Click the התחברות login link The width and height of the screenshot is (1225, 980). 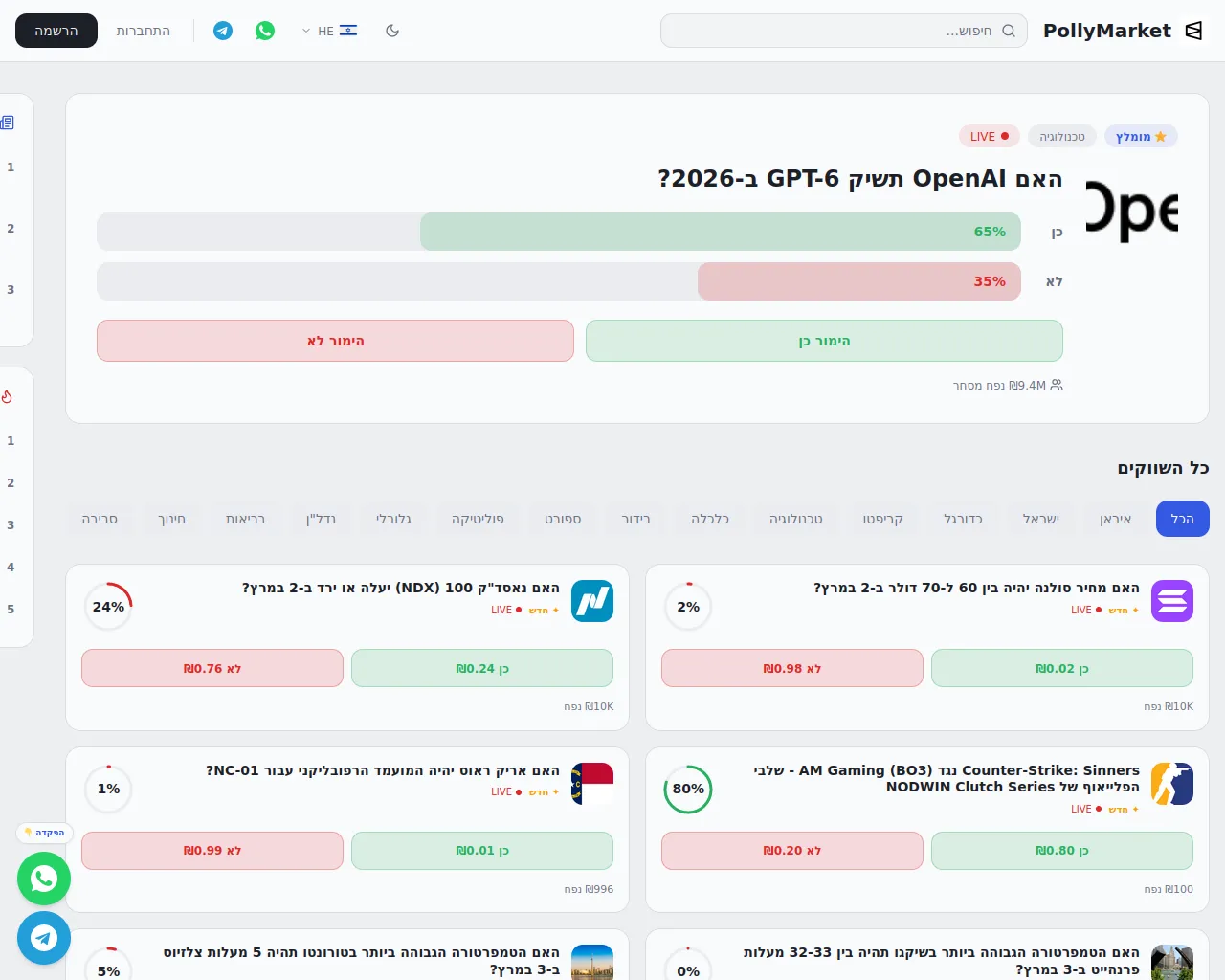144,31
